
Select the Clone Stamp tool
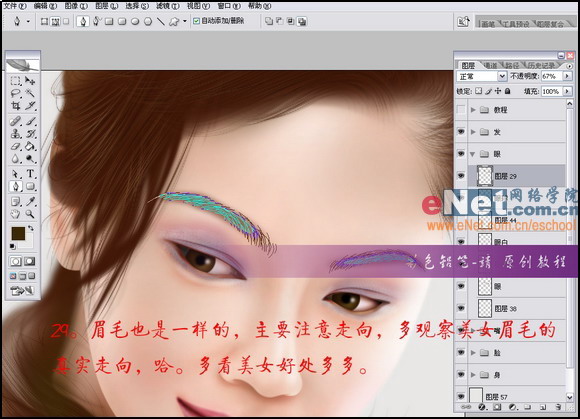(16, 134)
